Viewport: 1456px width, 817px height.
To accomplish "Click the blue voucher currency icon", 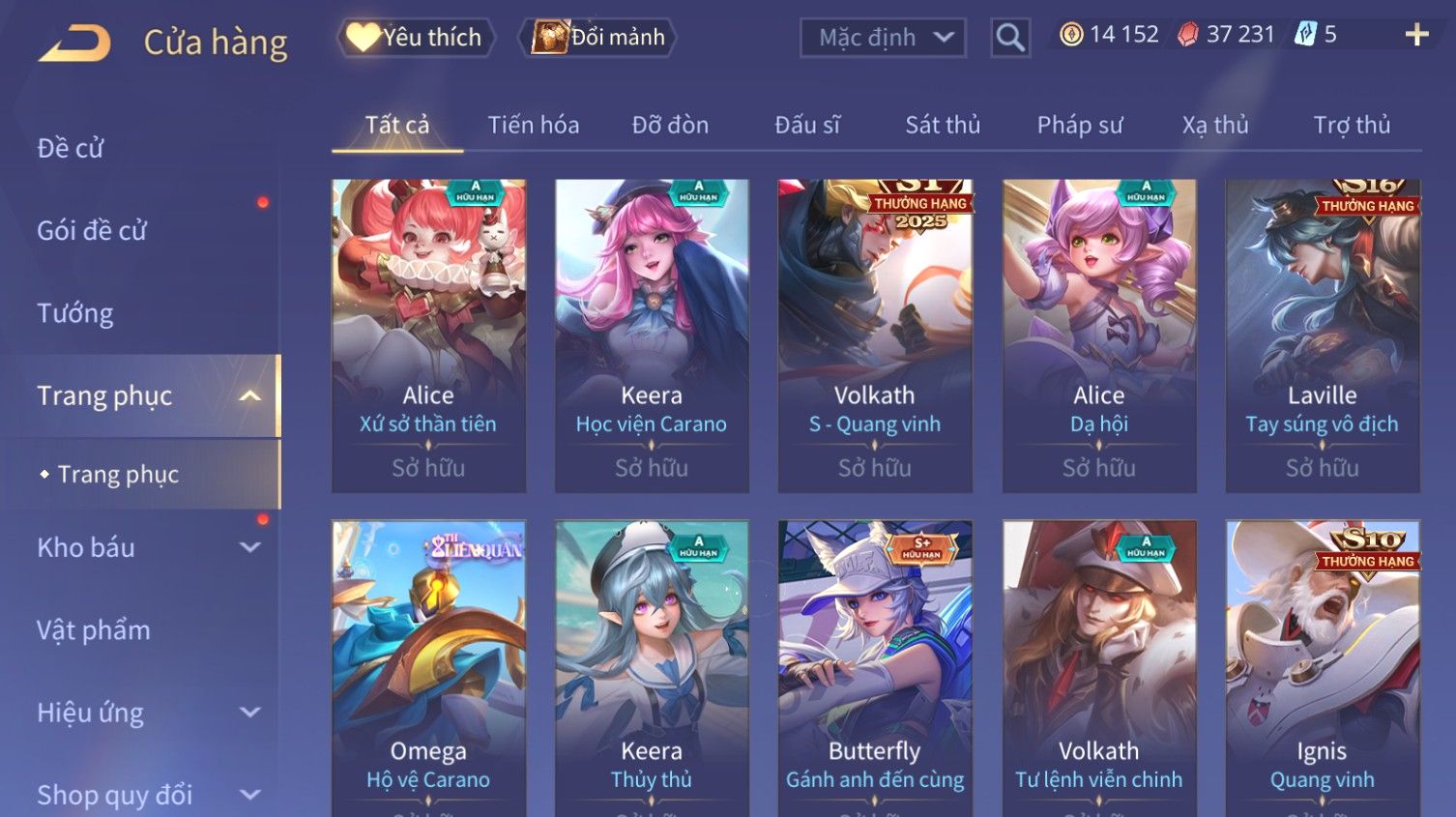I will (x=1306, y=35).
